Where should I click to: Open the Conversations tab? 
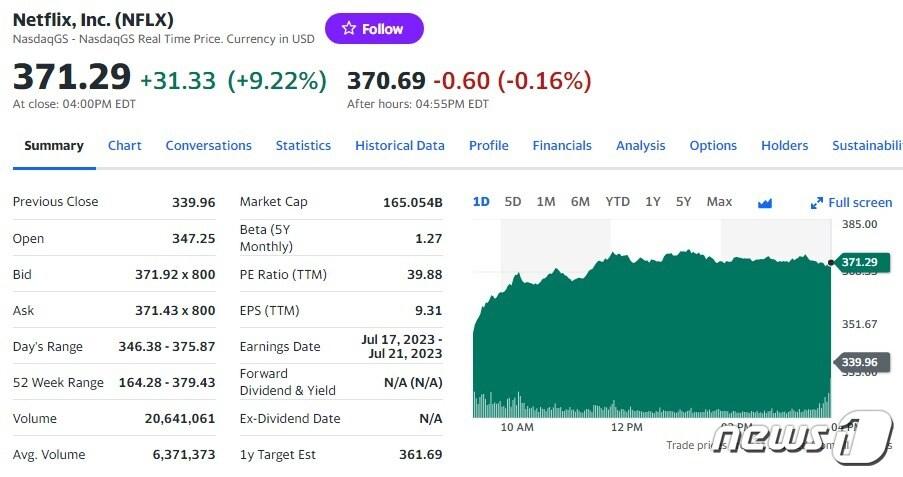tap(208, 146)
